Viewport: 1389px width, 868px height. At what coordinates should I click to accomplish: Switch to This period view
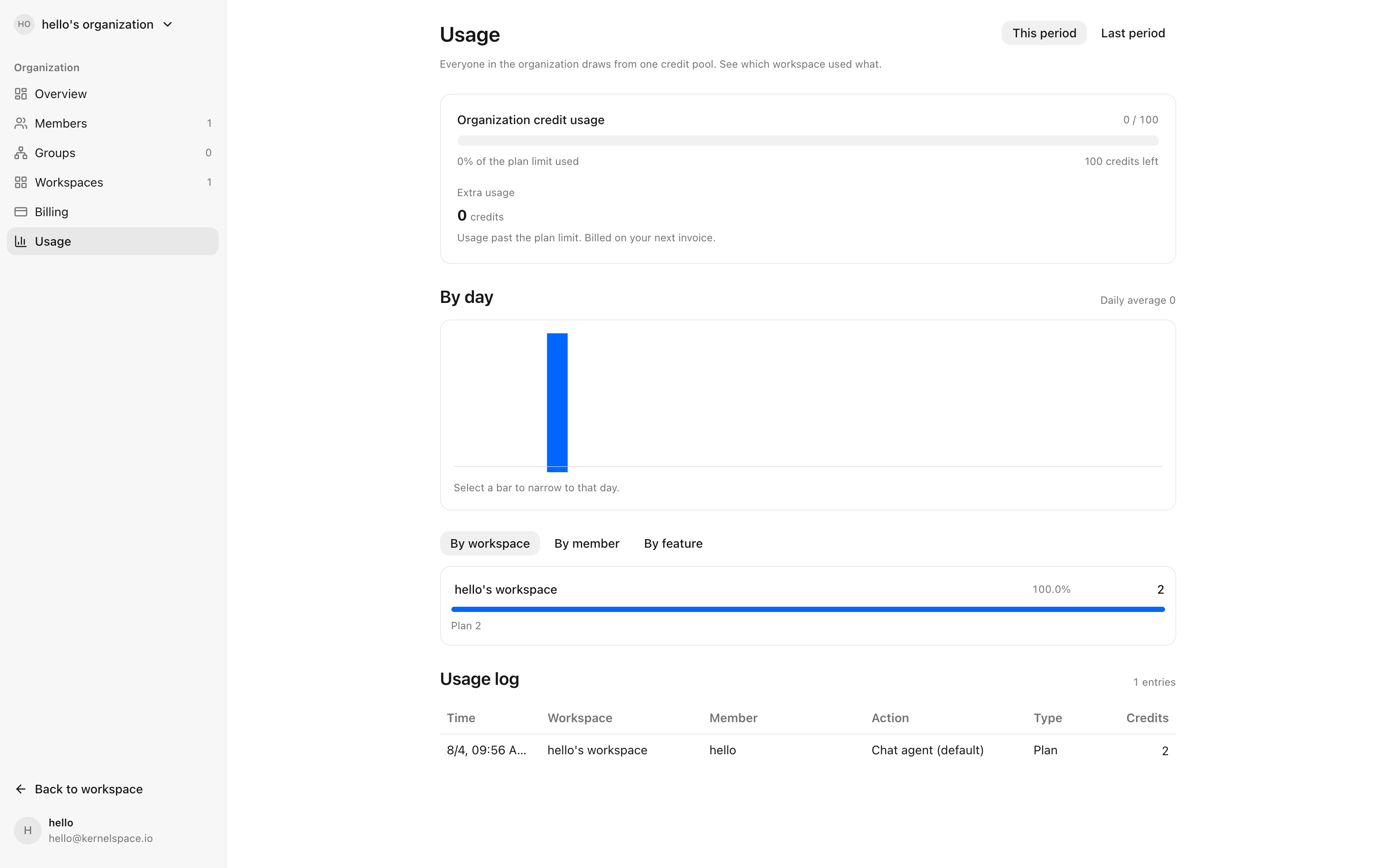(x=1043, y=33)
